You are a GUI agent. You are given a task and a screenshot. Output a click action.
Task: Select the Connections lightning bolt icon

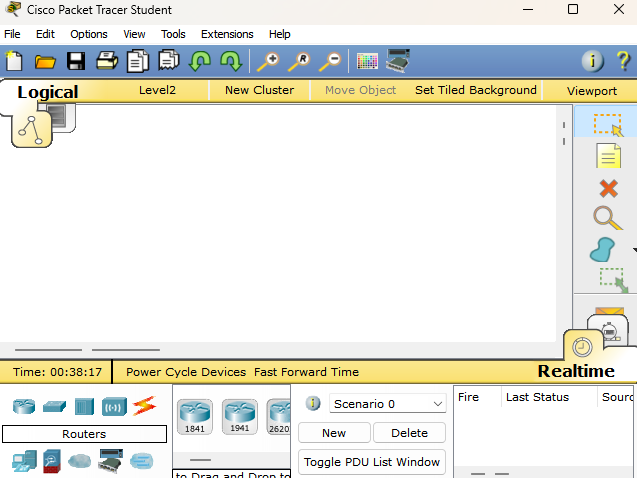(144, 406)
